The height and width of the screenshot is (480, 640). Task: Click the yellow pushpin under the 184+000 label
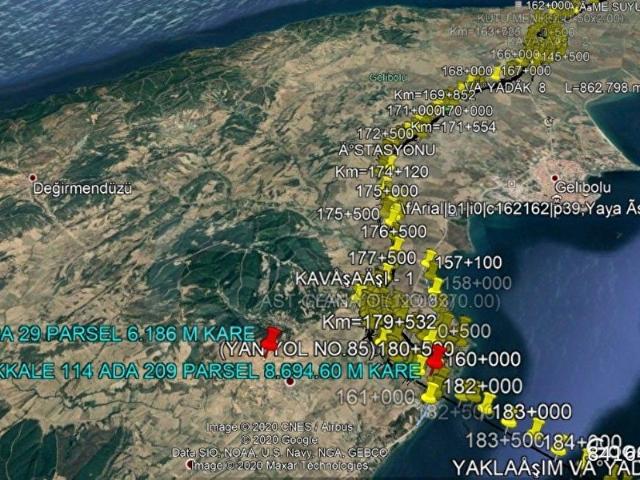pyautogui.click(x=558, y=449)
